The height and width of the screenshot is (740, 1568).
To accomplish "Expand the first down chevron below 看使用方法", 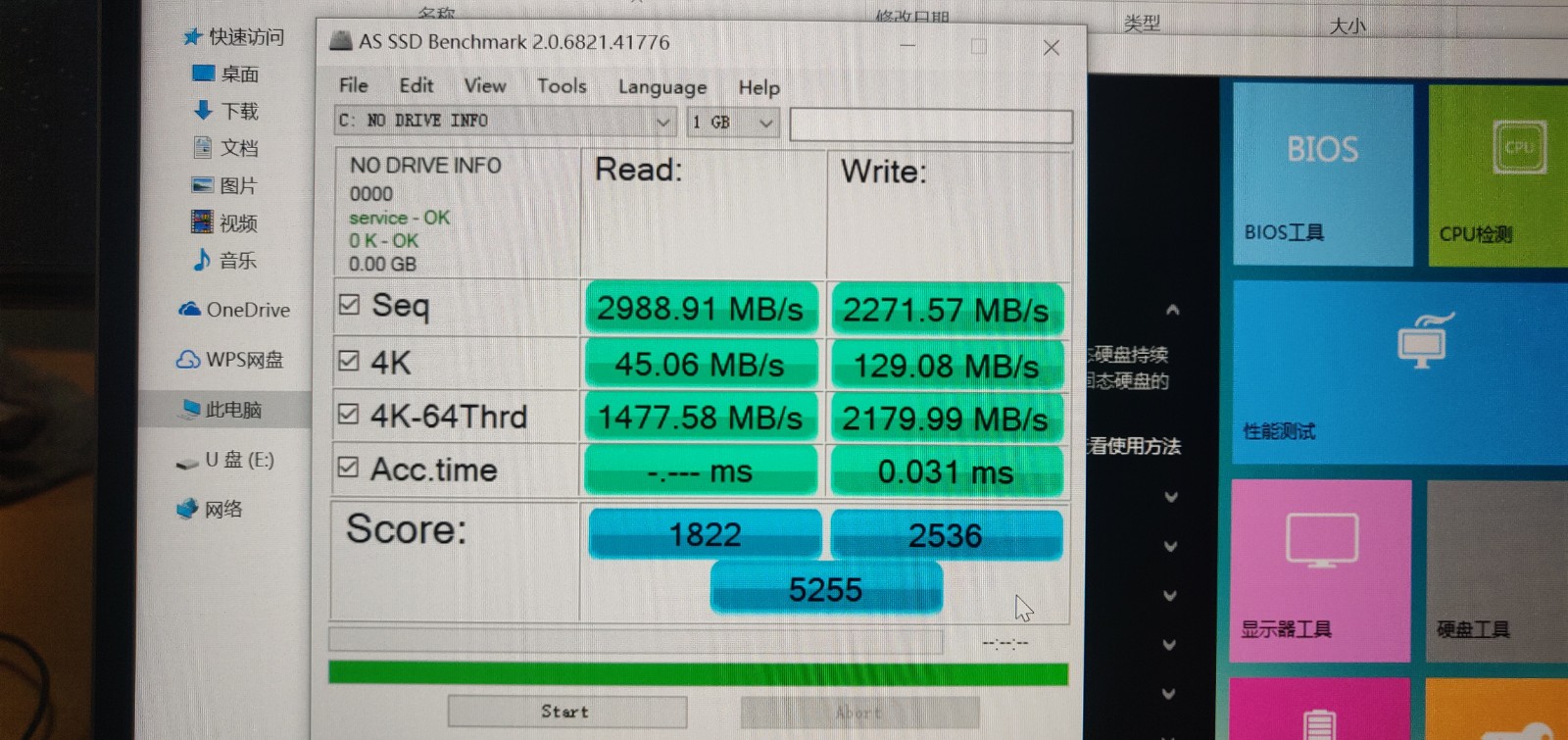I will coord(1170,497).
